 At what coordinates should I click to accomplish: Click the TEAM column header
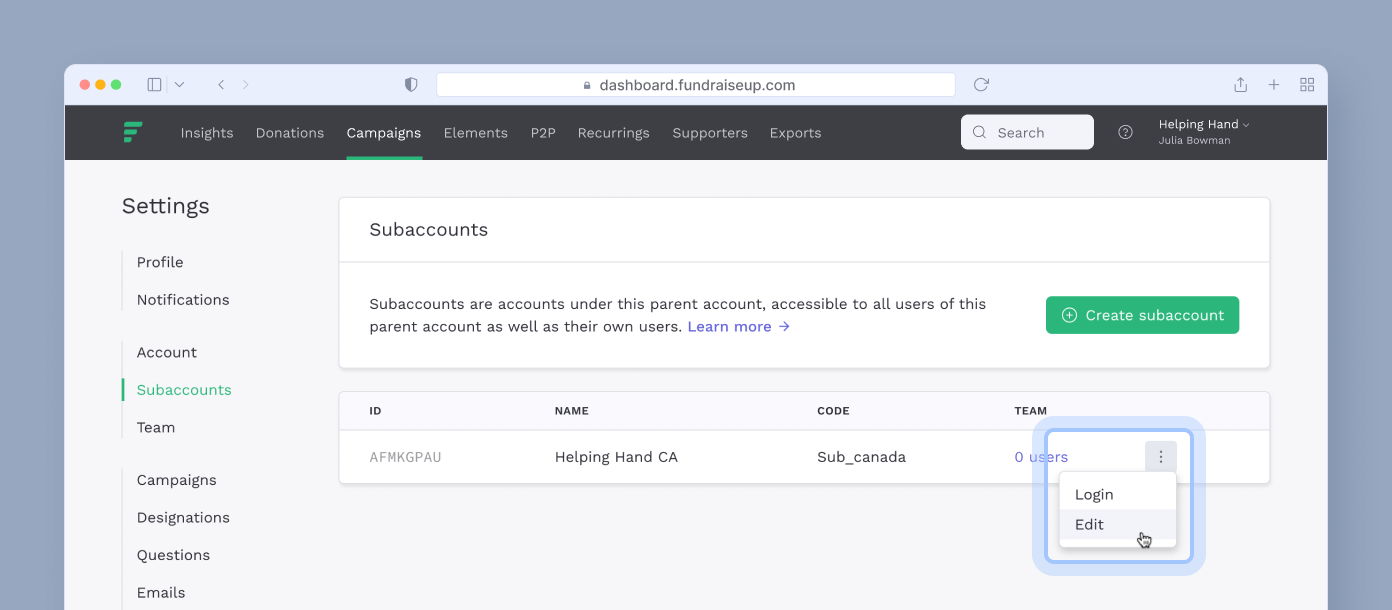pyautogui.click(x=1031, y=411)
